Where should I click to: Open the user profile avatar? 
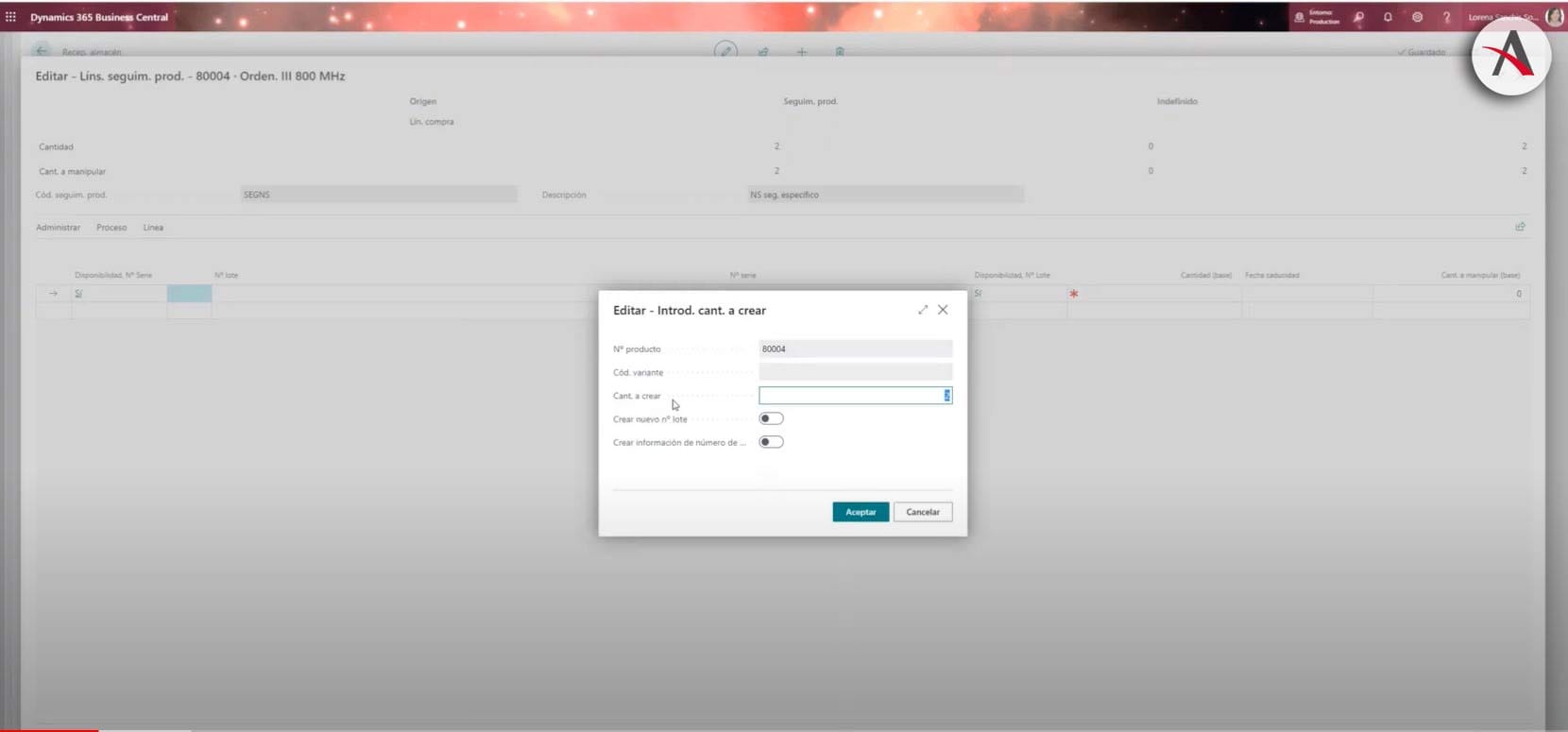(1554, 17)
